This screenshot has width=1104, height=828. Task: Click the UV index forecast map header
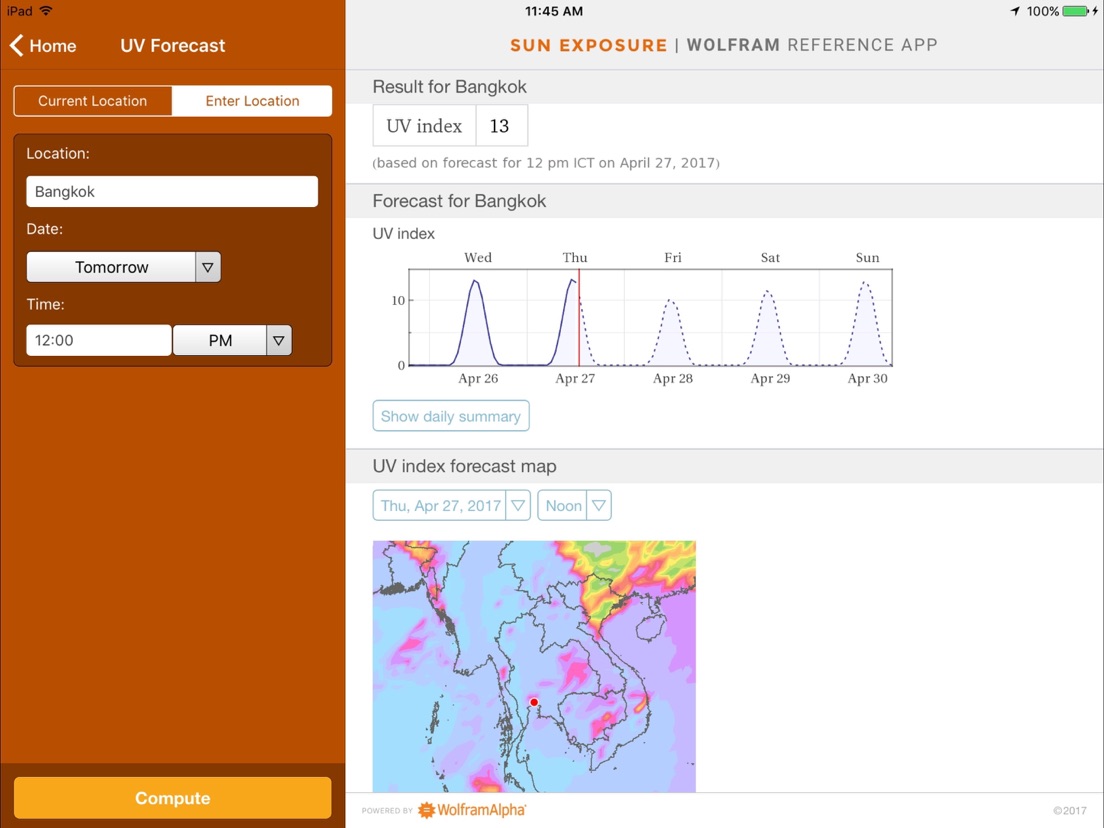pos(464,466)
